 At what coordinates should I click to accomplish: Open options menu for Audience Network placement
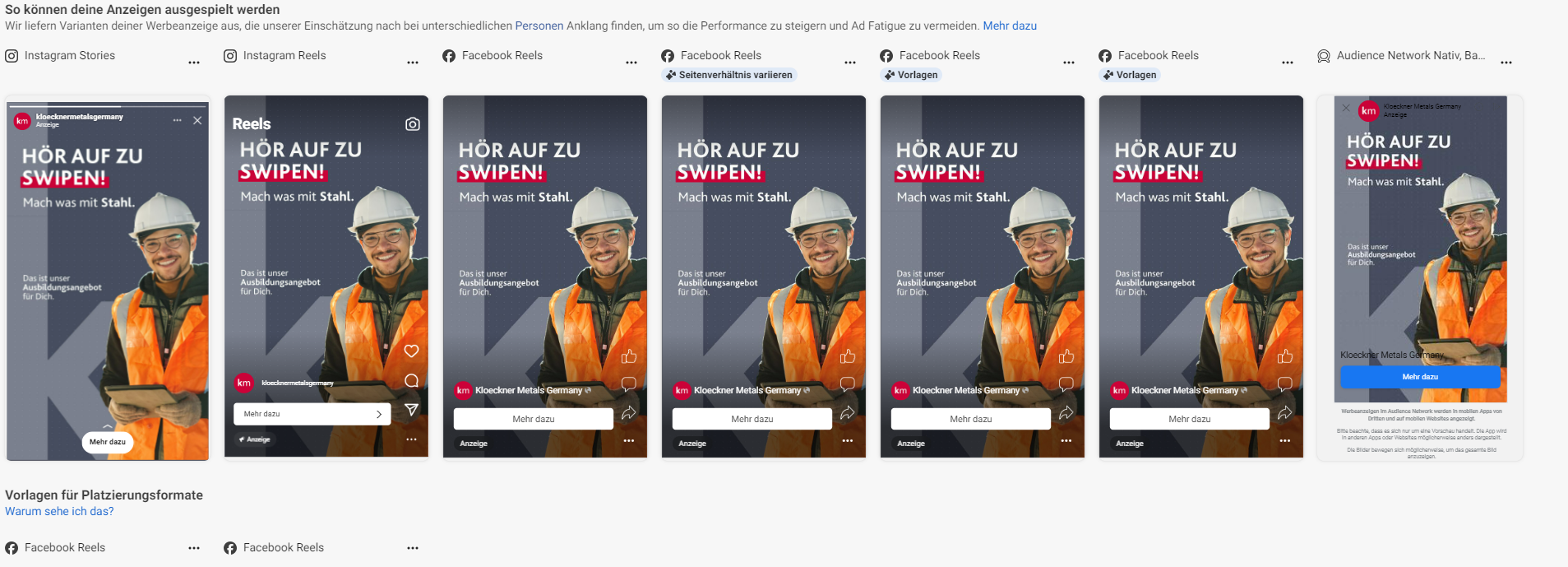[x=1506, y=63]
